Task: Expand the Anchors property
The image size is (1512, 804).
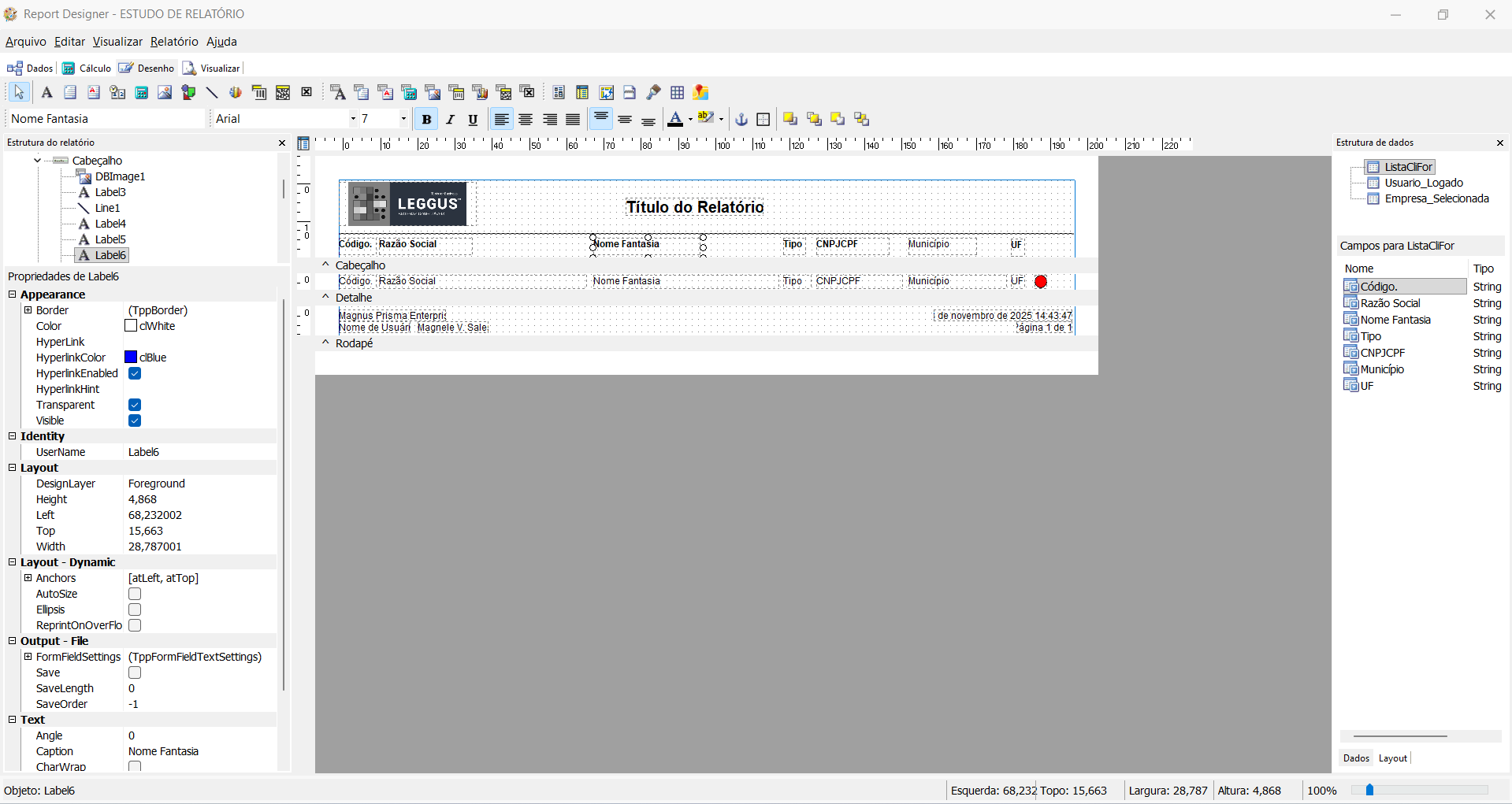Action: pyautogui.click(x=28, y=578)
